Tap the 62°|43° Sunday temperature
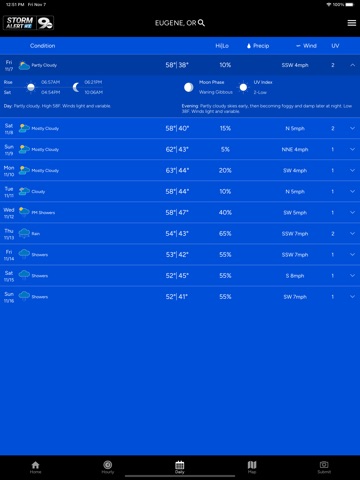 tap(177, 149)
